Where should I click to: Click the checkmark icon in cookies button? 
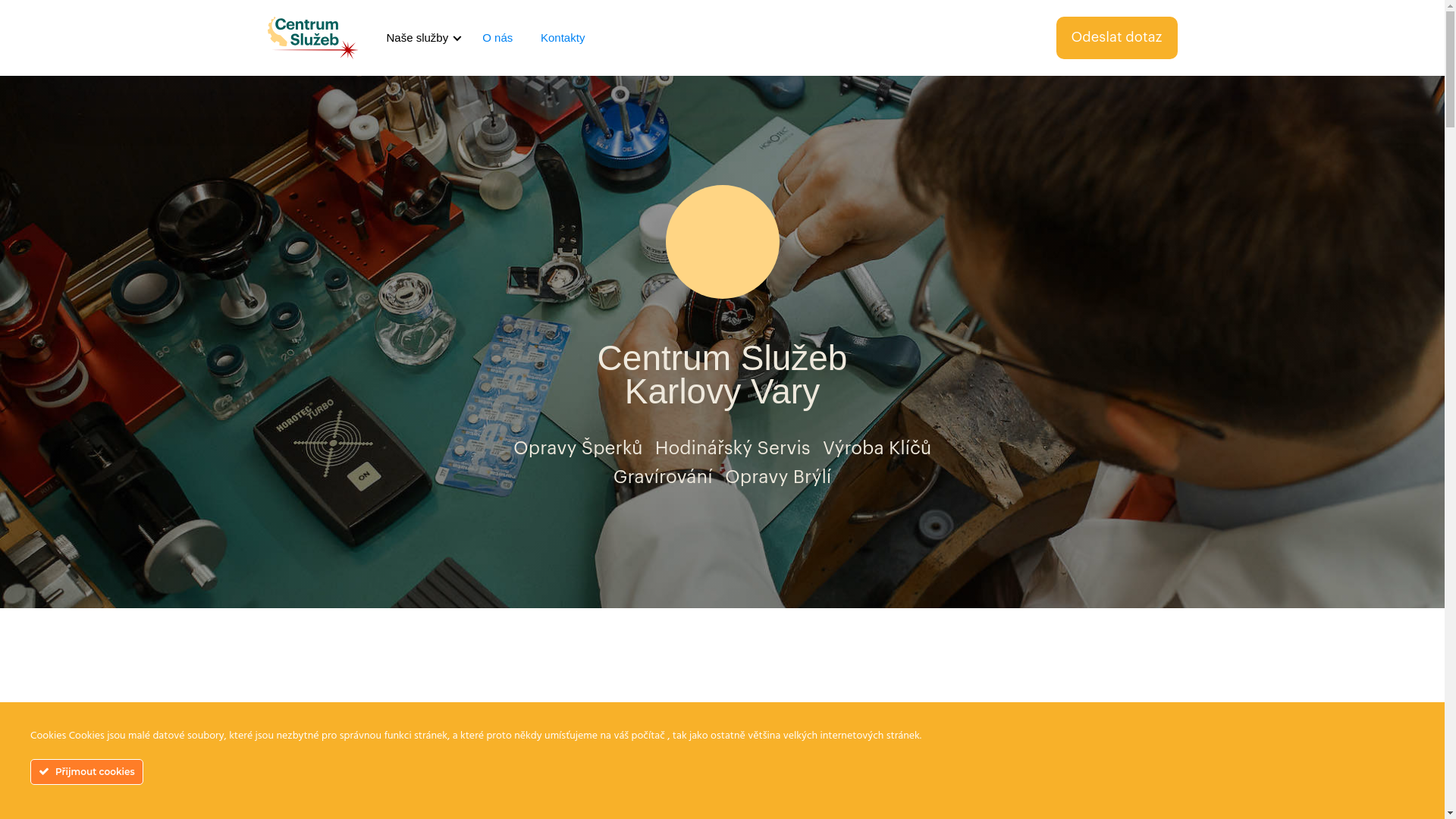coord(44,772)
